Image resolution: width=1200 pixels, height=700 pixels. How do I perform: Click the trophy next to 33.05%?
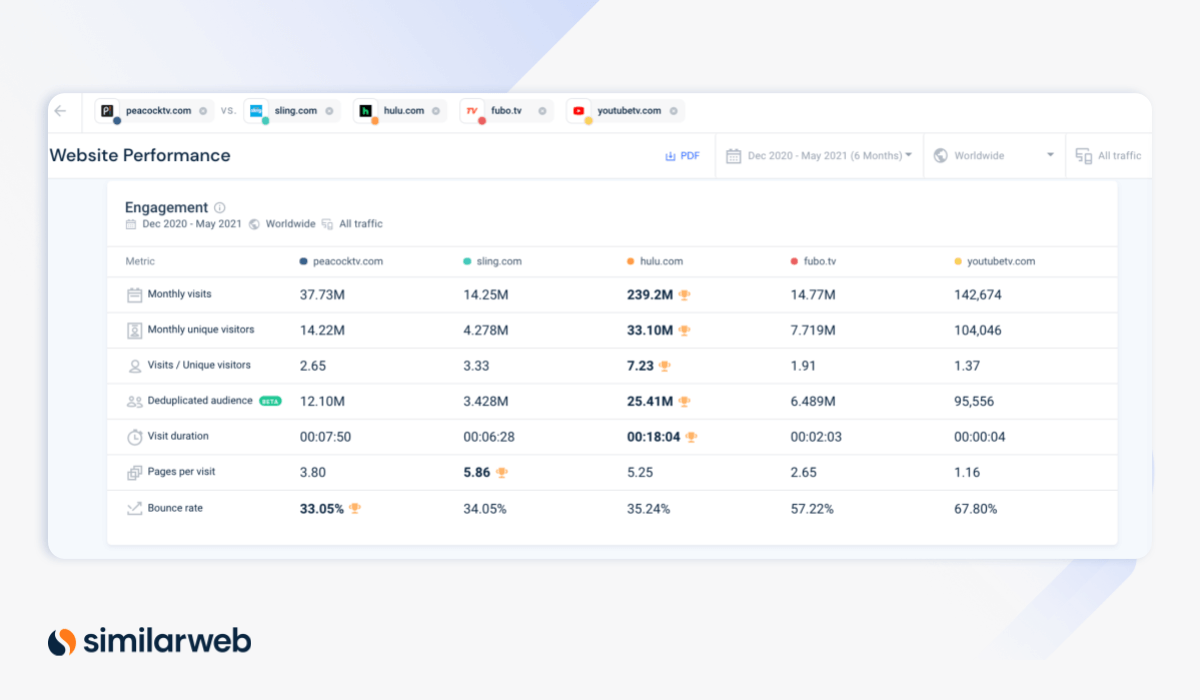[x=354, y=508]
